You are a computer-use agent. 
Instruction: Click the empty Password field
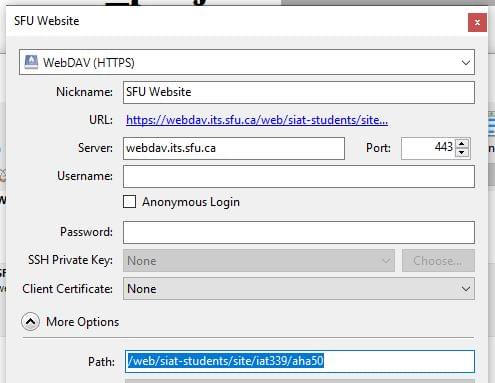pos(299,232)
